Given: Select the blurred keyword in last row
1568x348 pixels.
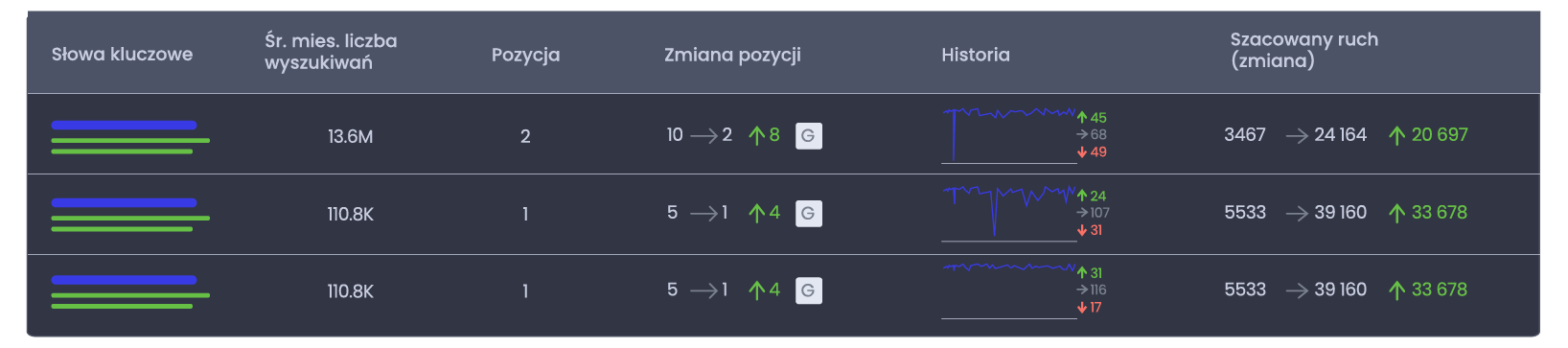Looking at the screenshot, I should (x=130, y=292).
